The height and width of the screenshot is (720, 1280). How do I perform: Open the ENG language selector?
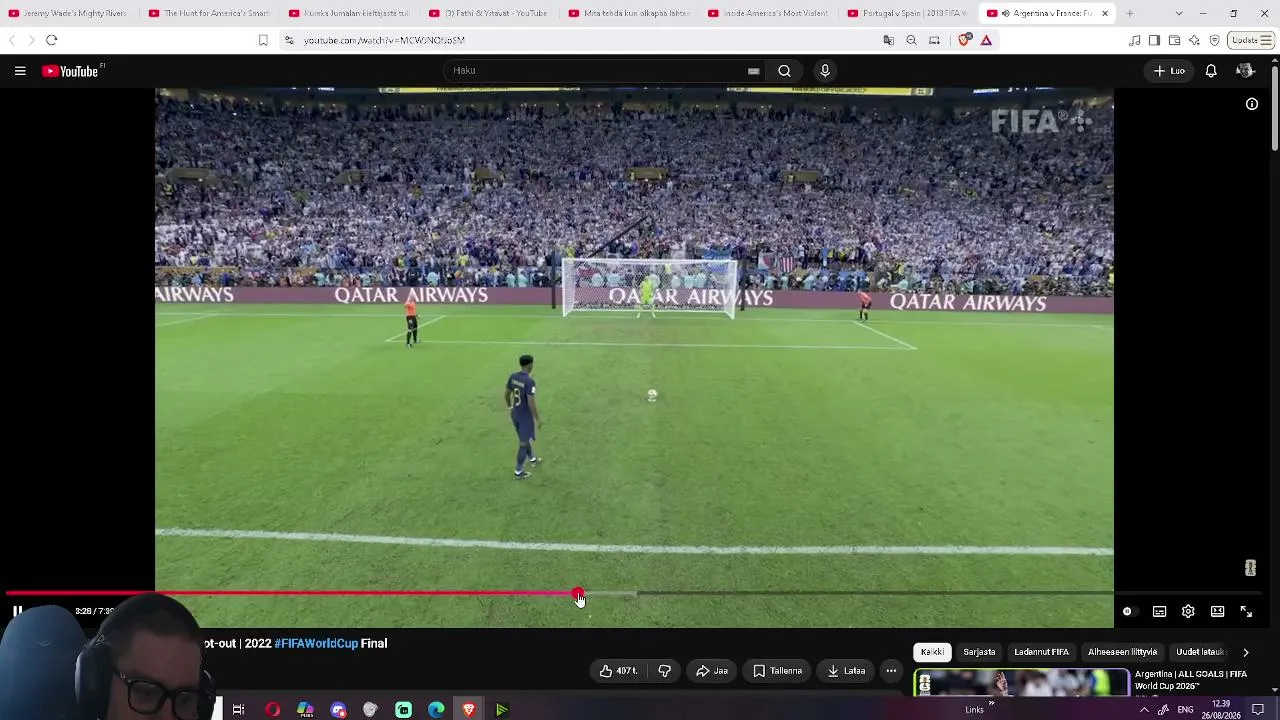(x=1185, y=710)
